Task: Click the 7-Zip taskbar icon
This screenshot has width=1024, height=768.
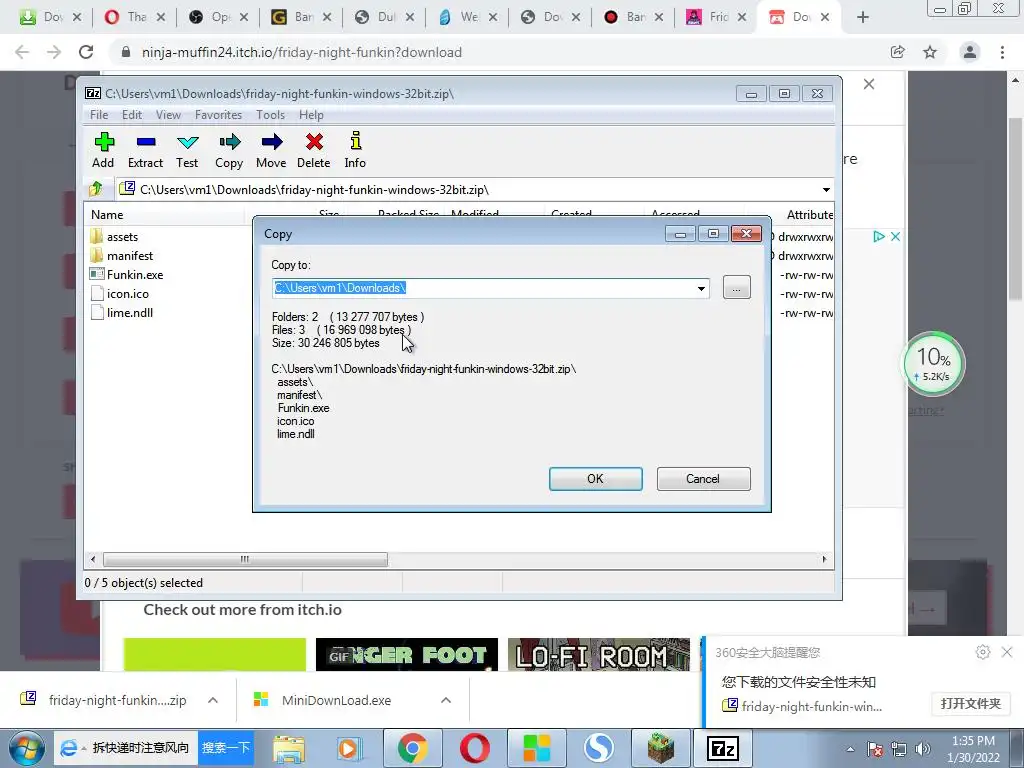Action: tap(723, 748)
